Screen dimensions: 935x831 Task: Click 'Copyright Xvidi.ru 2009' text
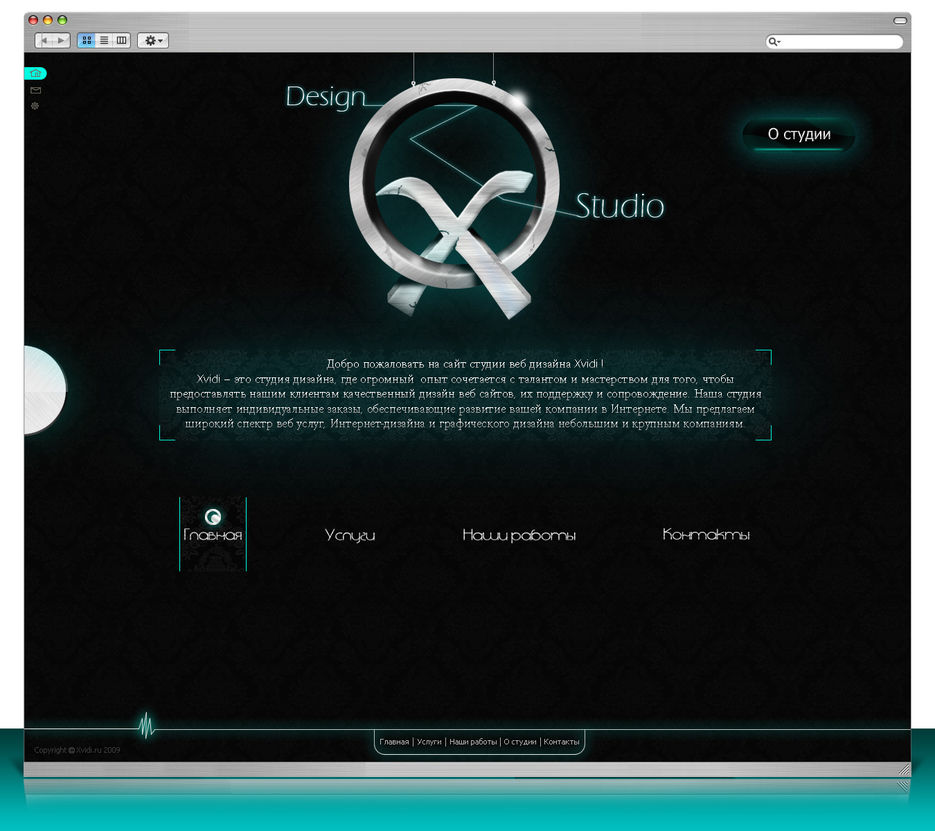point(77,750)
